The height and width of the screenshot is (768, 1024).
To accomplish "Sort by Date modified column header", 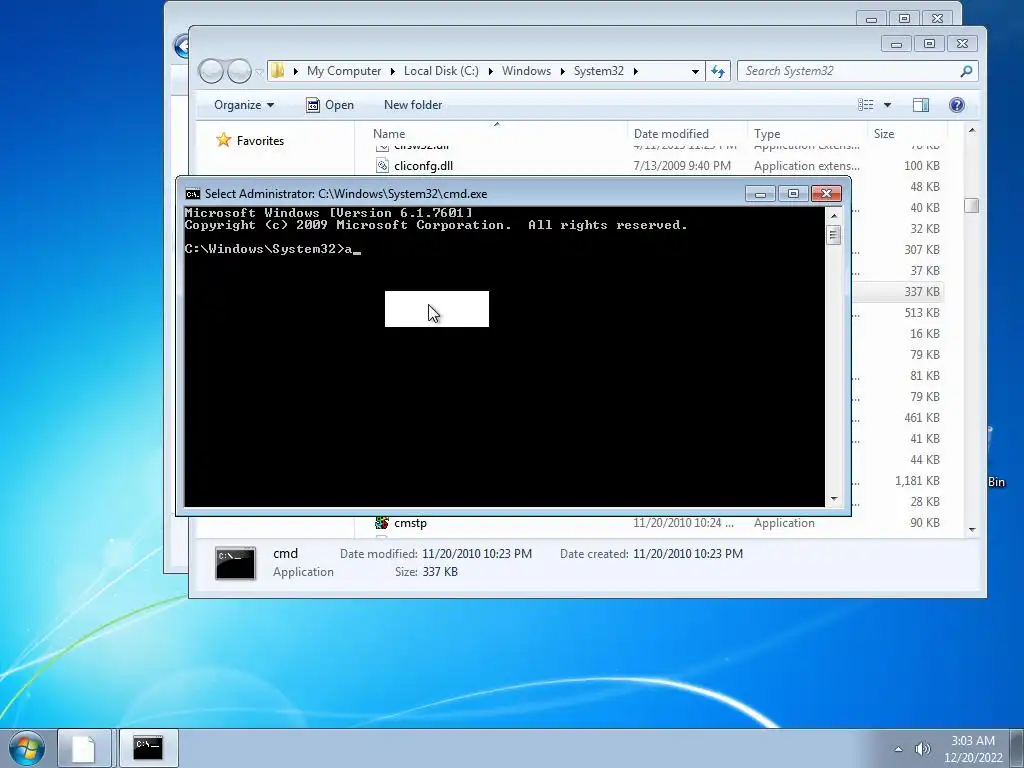I will [671, 134].
